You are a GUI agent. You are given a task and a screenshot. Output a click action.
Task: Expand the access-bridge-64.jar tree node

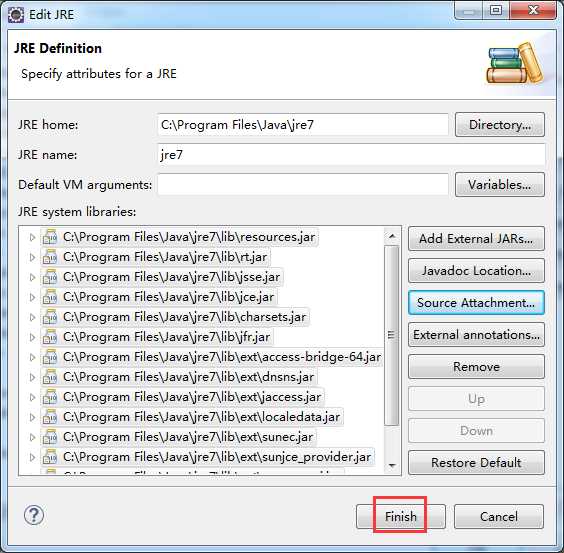pyautogui.click(x=32, y=357)
